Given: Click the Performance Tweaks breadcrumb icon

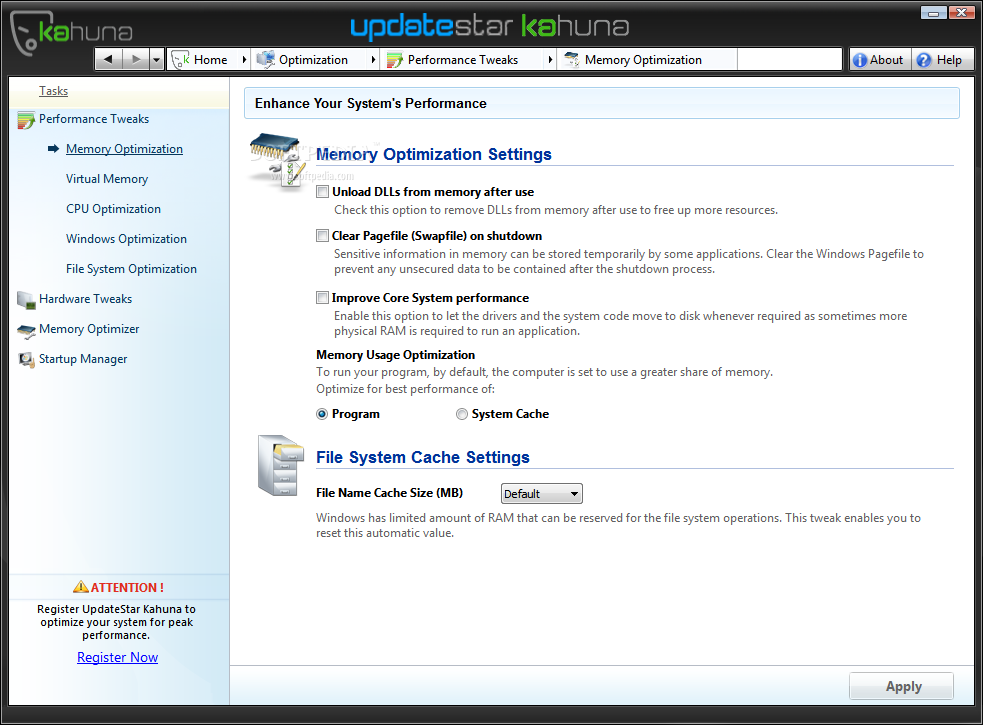Looking at the screenshot, I should click(x=395, y=60).
